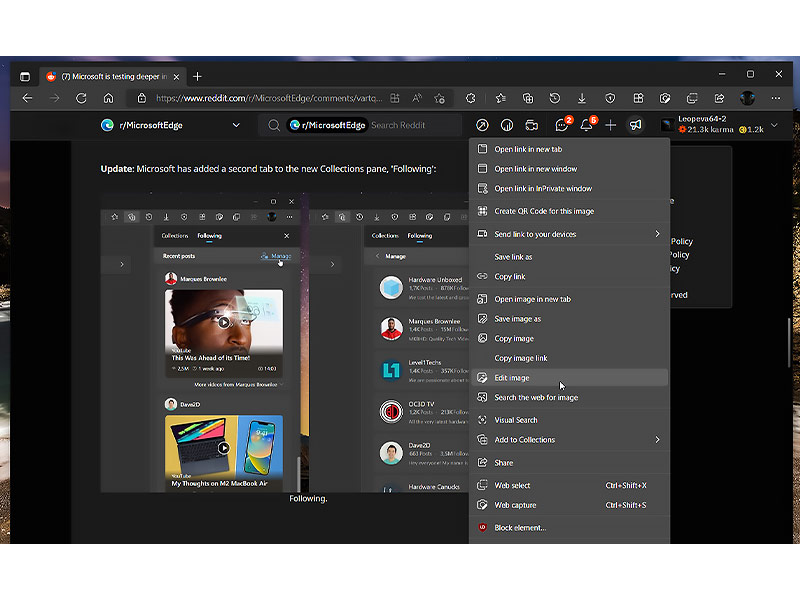Open the tab actions menu icon
Screen dimensions: 800x600
click(x=25, y=77)
